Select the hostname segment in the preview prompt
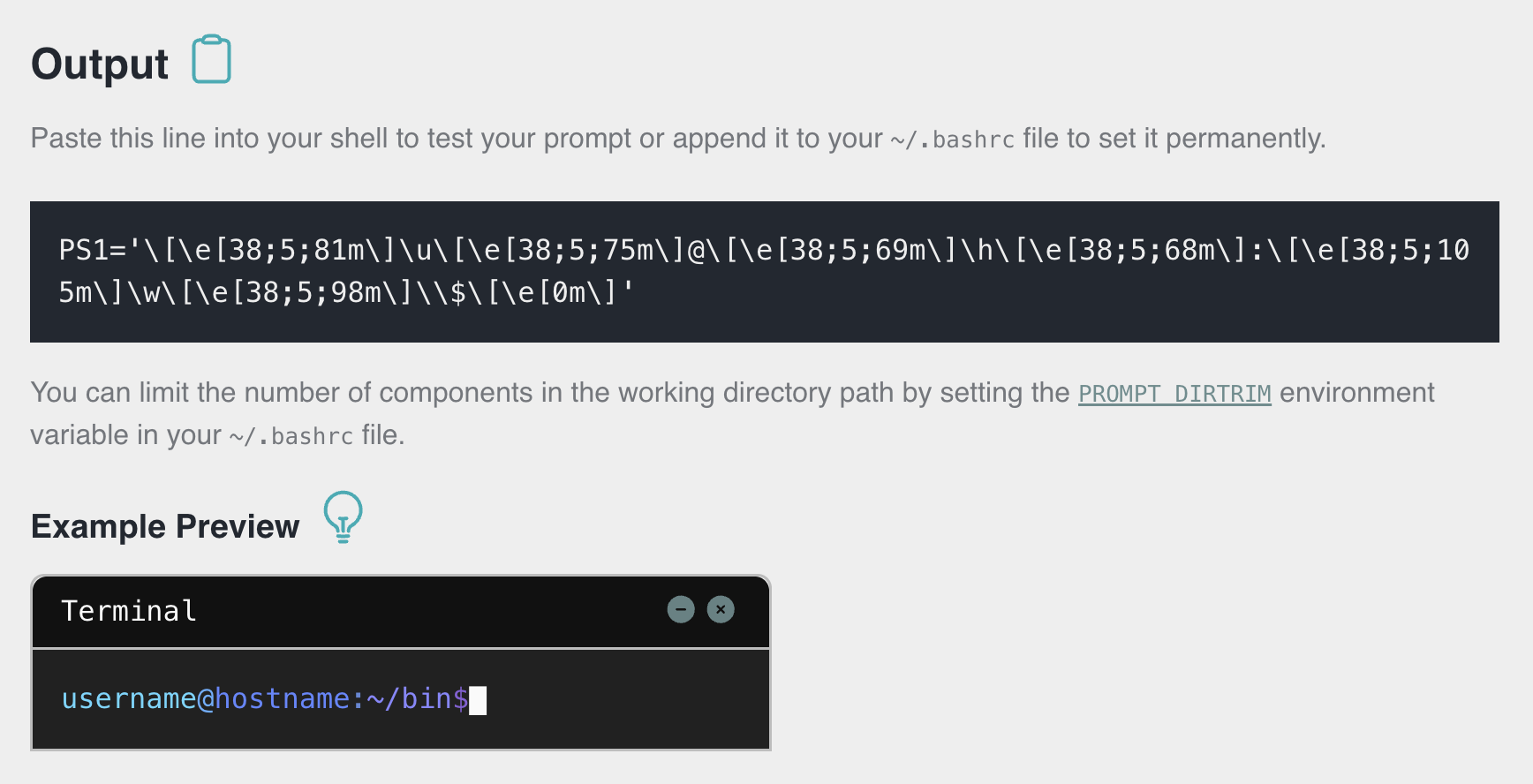The image size is (1533, 784). click(x=283, y=699)
